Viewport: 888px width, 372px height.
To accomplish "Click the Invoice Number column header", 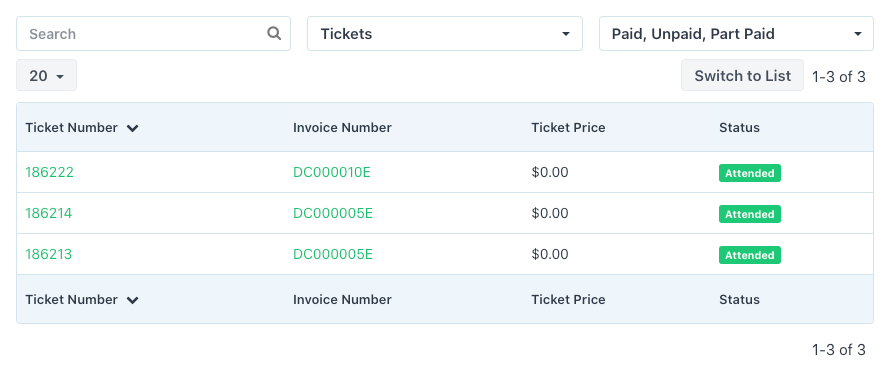I will coord(342,127).
